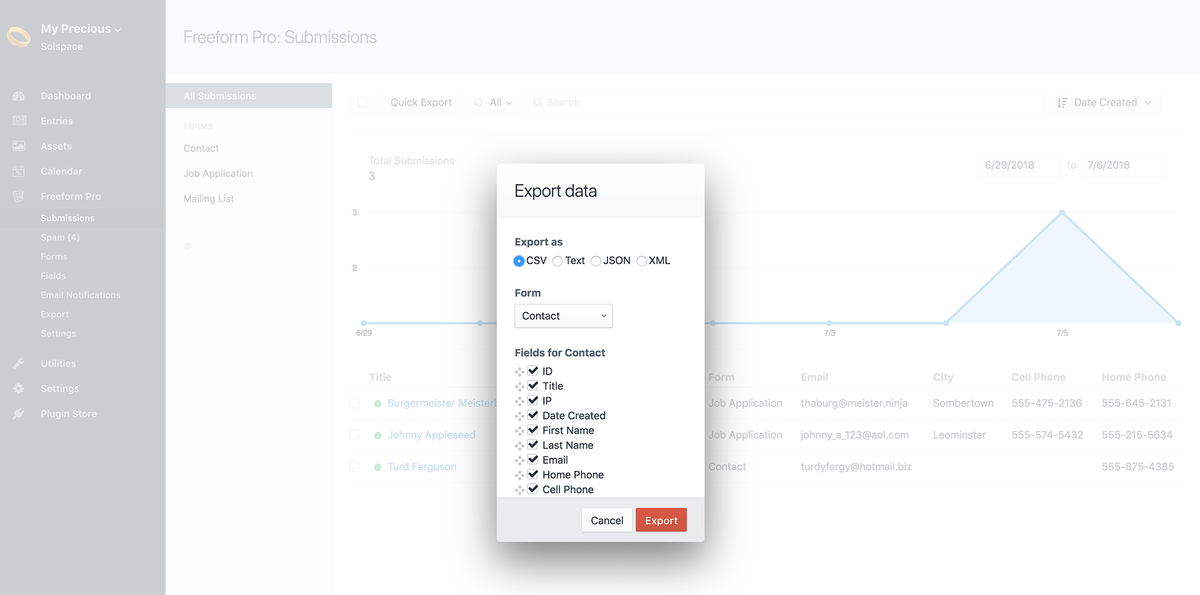Open the All status filter dropdown
Viewport: 1200px width, 595px height.
493,102
